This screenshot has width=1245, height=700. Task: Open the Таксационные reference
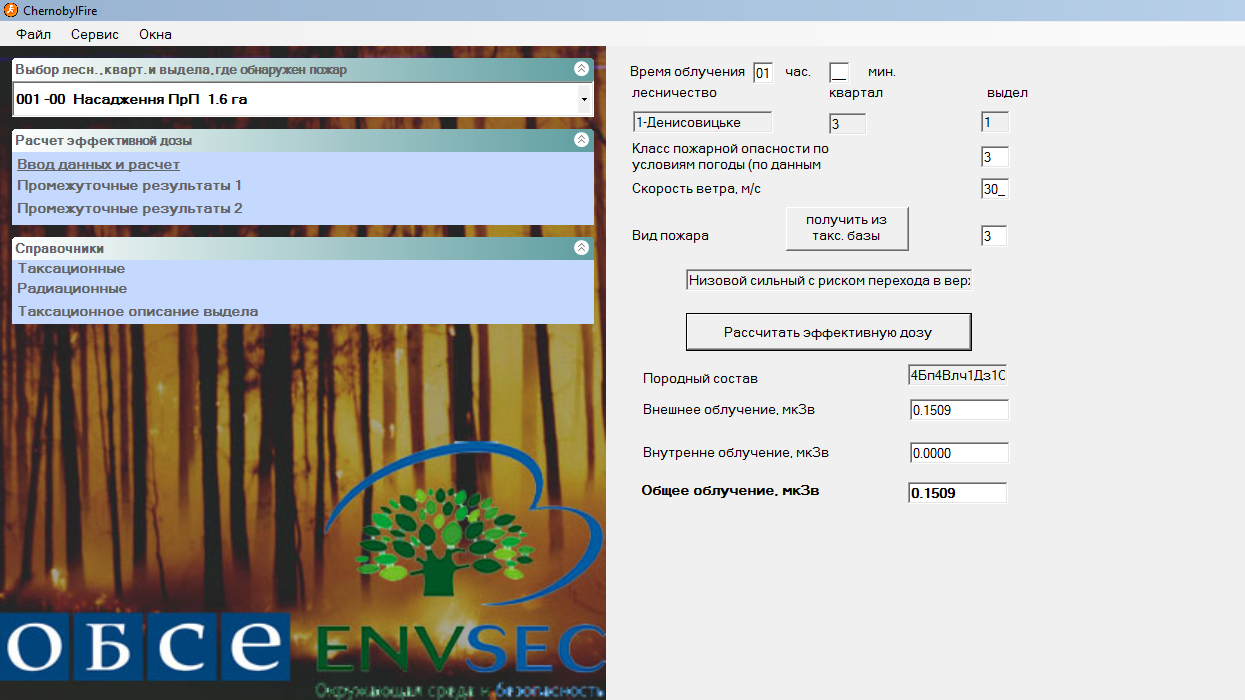[x=71, y=268]
